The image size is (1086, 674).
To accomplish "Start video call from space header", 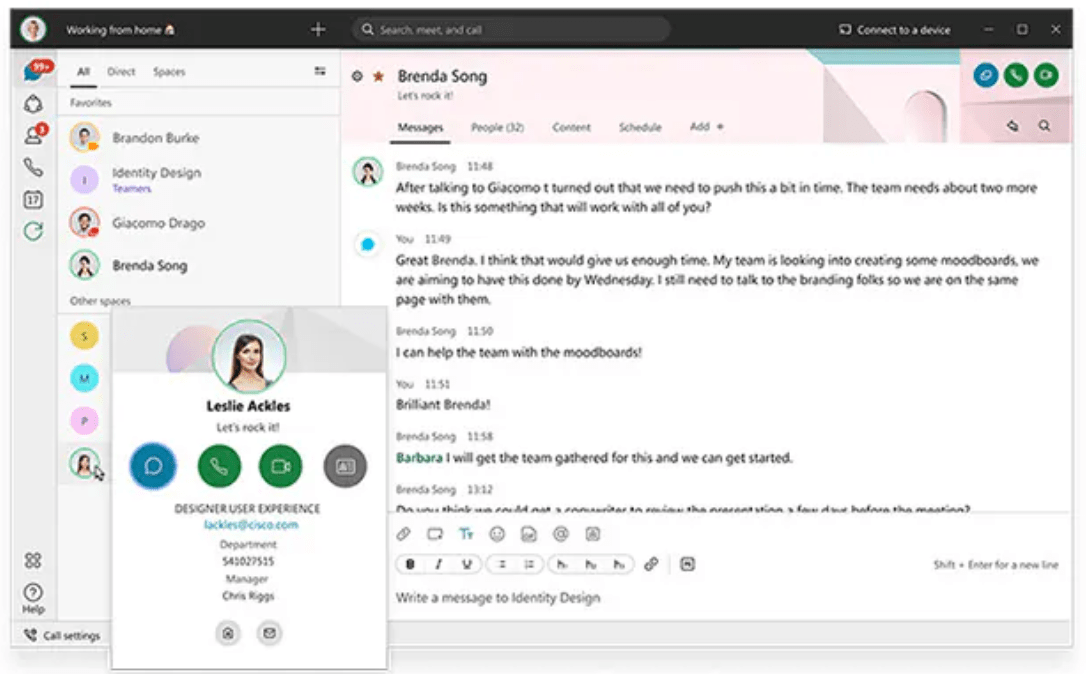I will coord(1046,75).
